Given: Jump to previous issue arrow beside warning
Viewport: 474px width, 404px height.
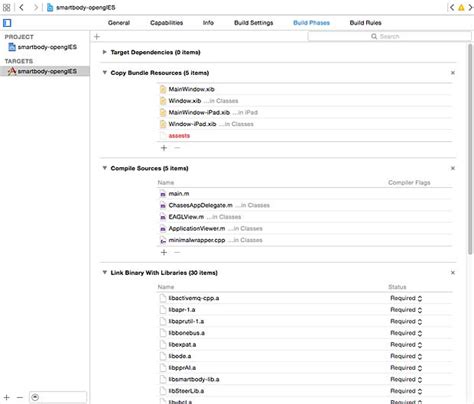Looking at the screenshot, I should coord(452,7).
